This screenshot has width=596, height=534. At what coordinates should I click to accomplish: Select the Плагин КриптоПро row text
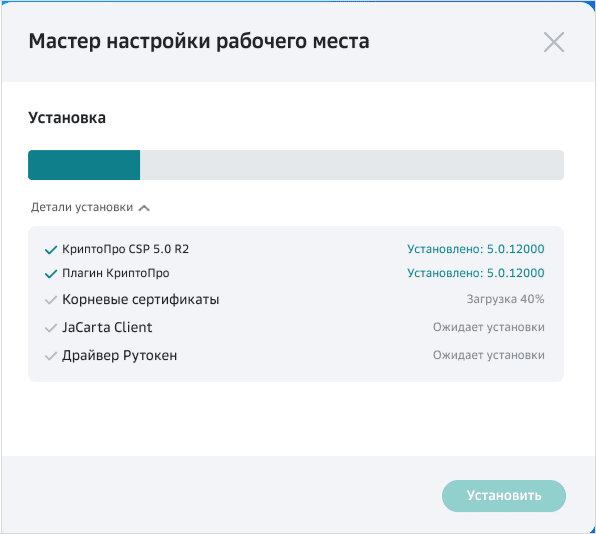pyautogui.click(x=116, y=273)
